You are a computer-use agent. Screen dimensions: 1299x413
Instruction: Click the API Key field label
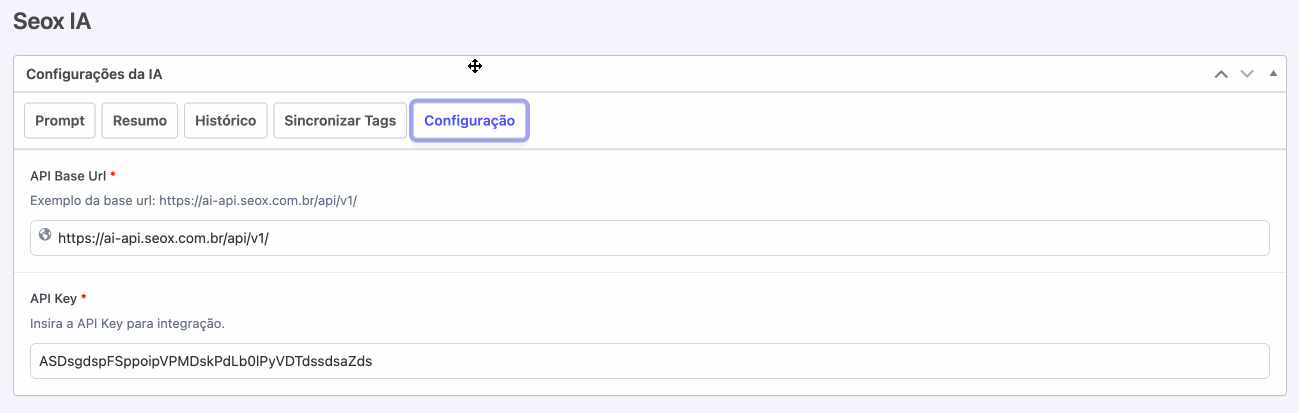tap(54, 298)
